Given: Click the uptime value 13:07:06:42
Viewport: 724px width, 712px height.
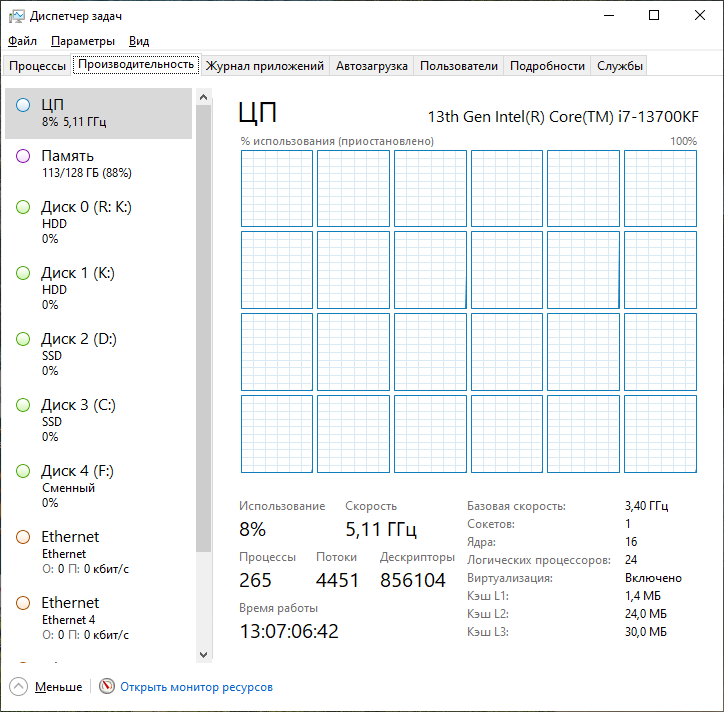Looking at the screenshot, I should coord(289,631).
